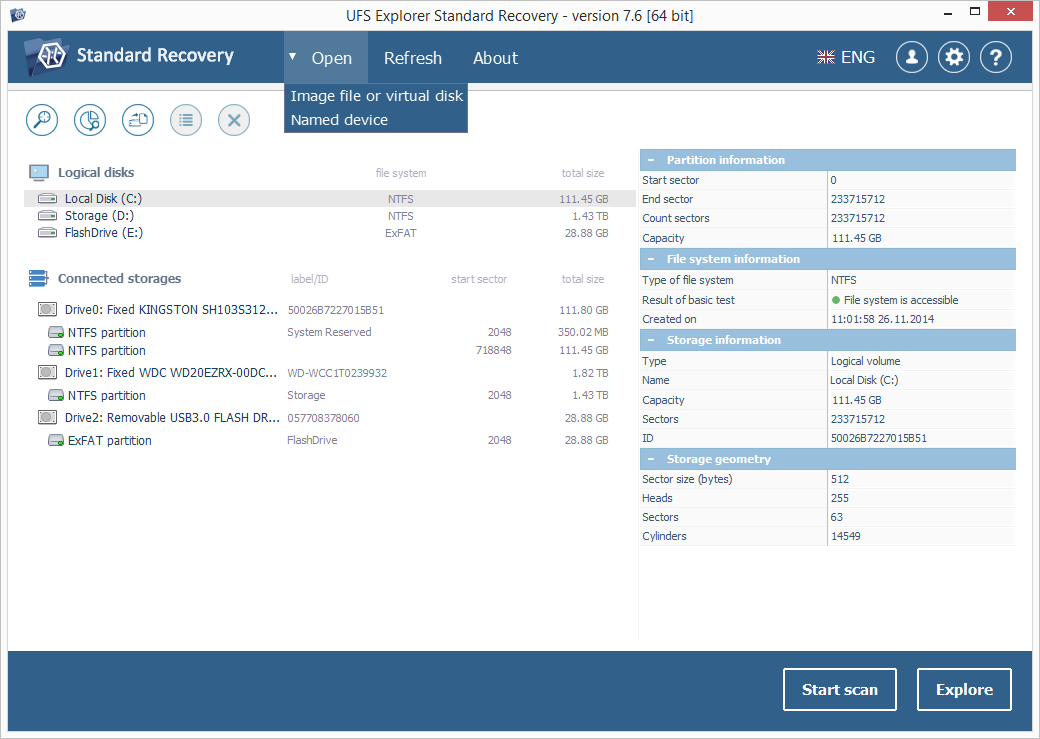
Task: Open settings gear icon
Action: click(954, 58)
